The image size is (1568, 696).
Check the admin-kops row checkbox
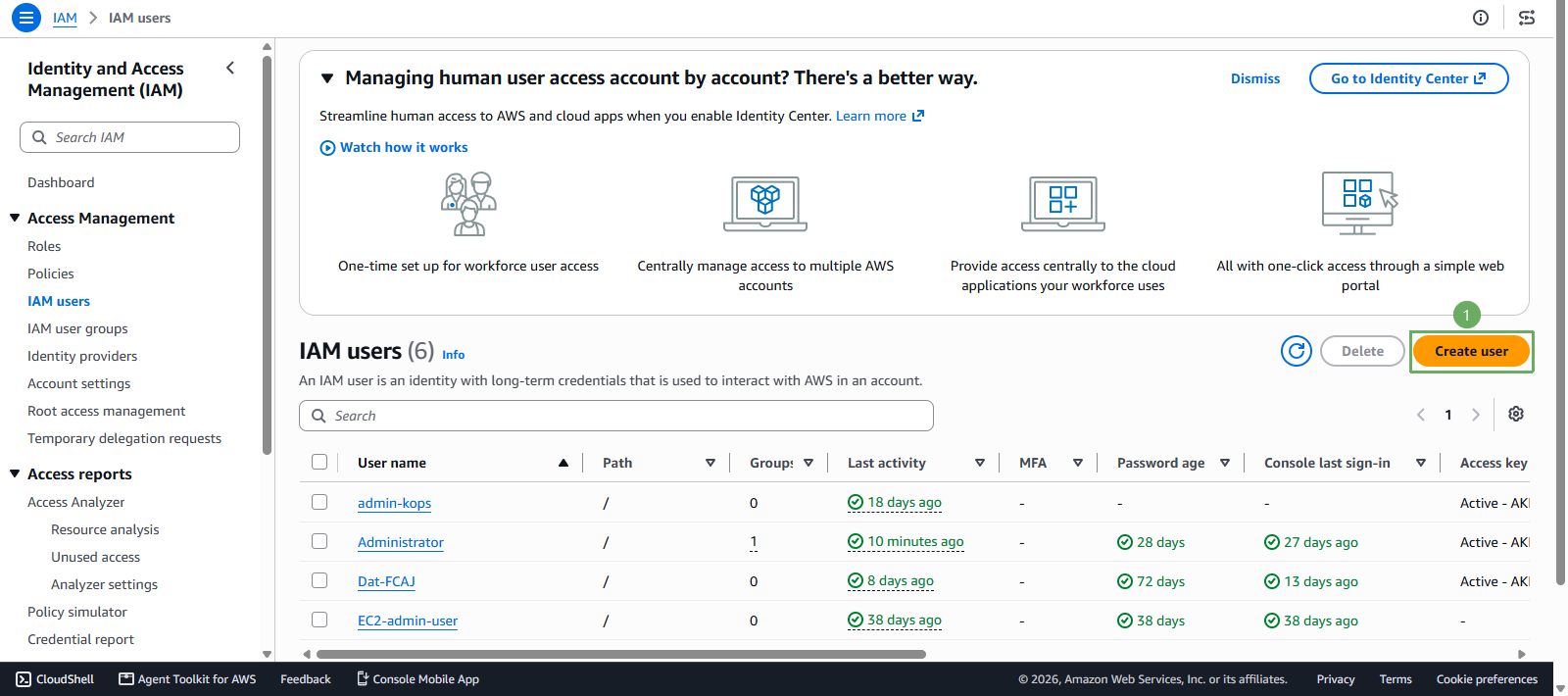[319, 502]
